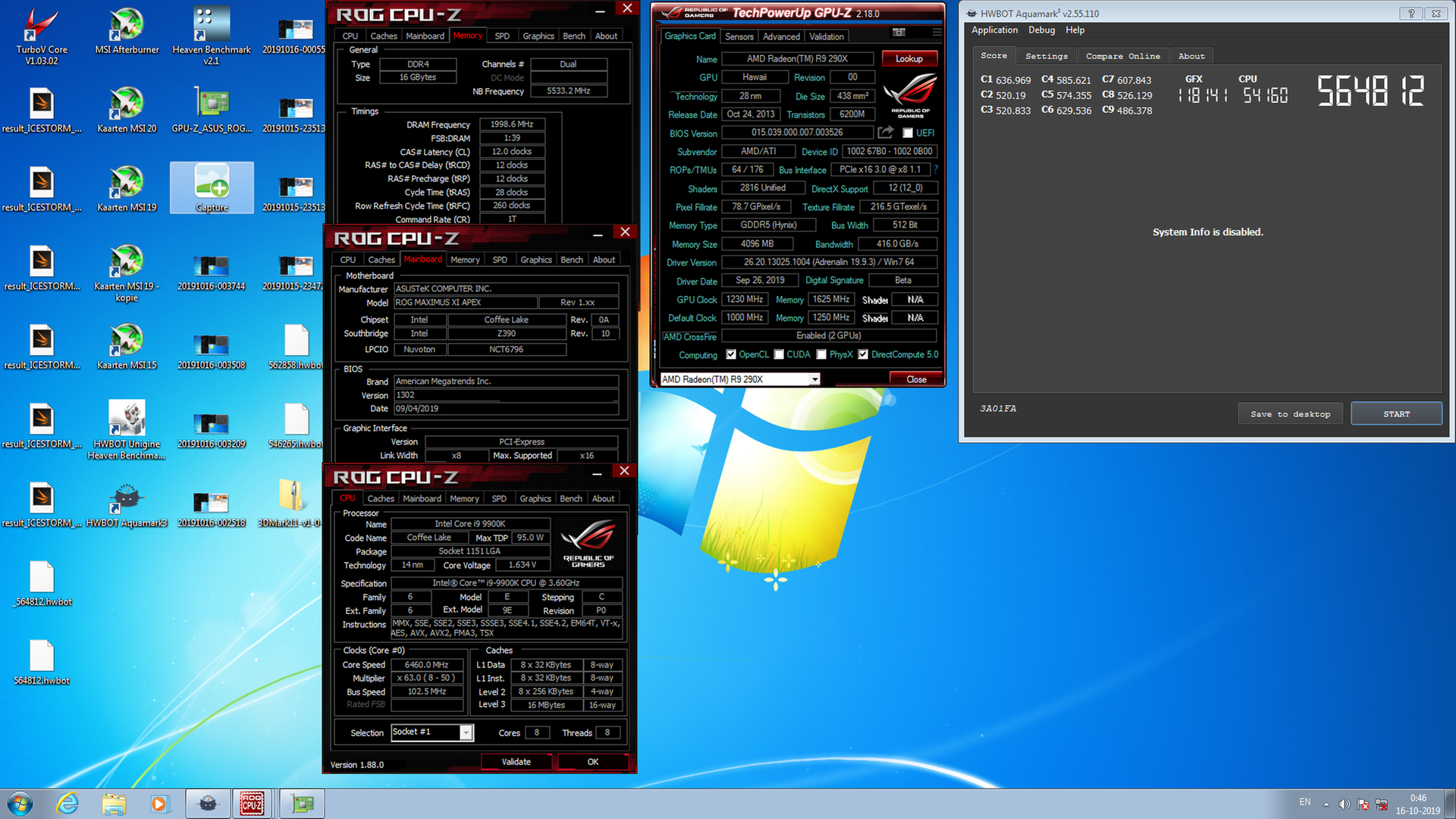The height and width of the screenshot is (819, 1456).
Task: Click Bus Interface question mark icon
Action: [936, 170]
